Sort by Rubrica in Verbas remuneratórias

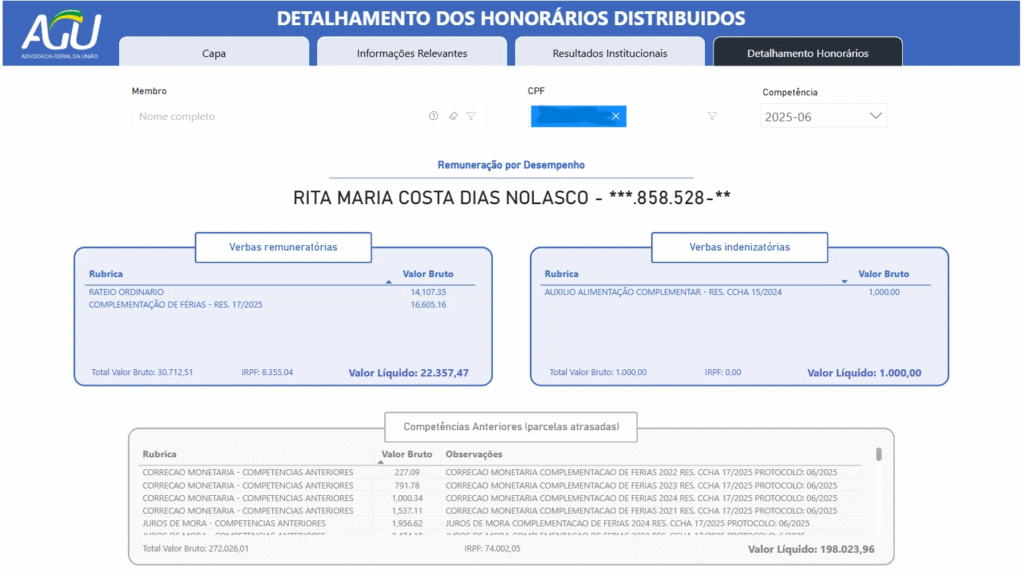[x=106, y=273]
